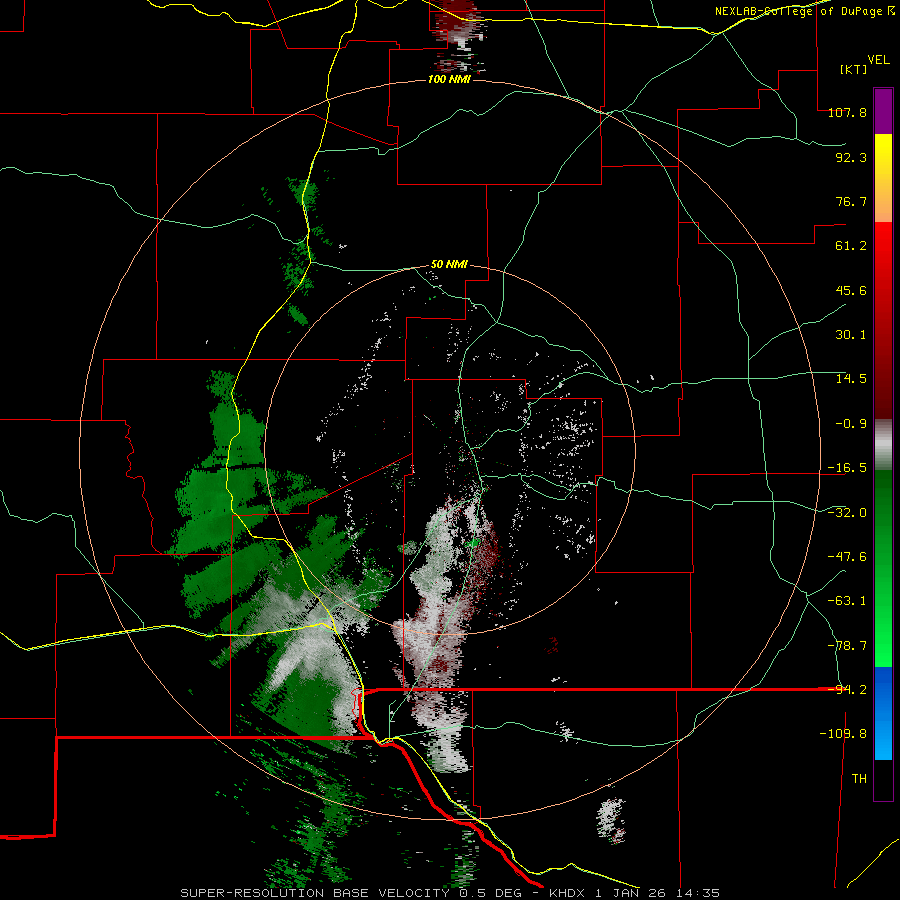Click the yellow-orange segment of the color bar
Screen dimensions: 900x900
pos(883,178)
